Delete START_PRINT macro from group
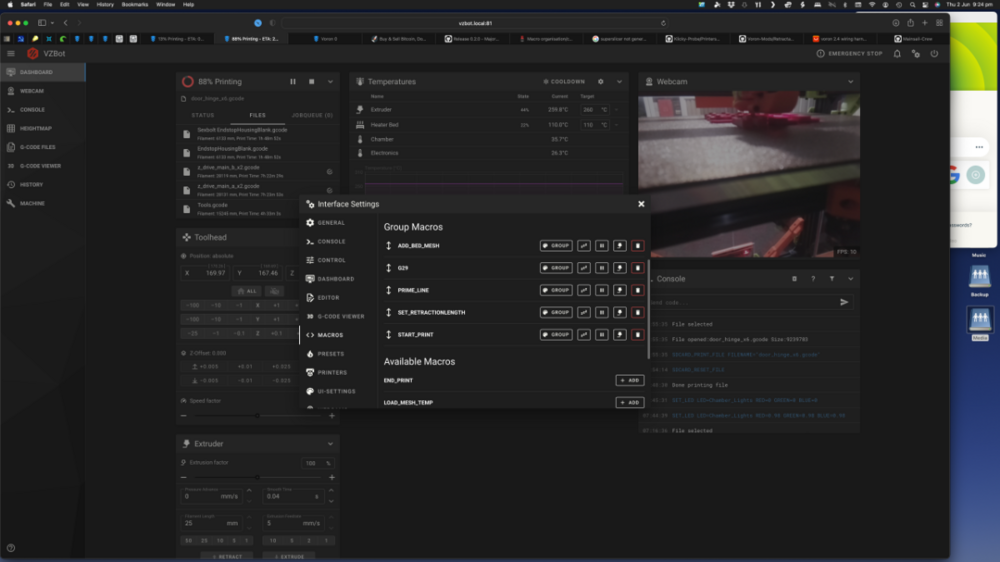The width and height of the screenshot is (1000, 562). [x=637, y=334]
